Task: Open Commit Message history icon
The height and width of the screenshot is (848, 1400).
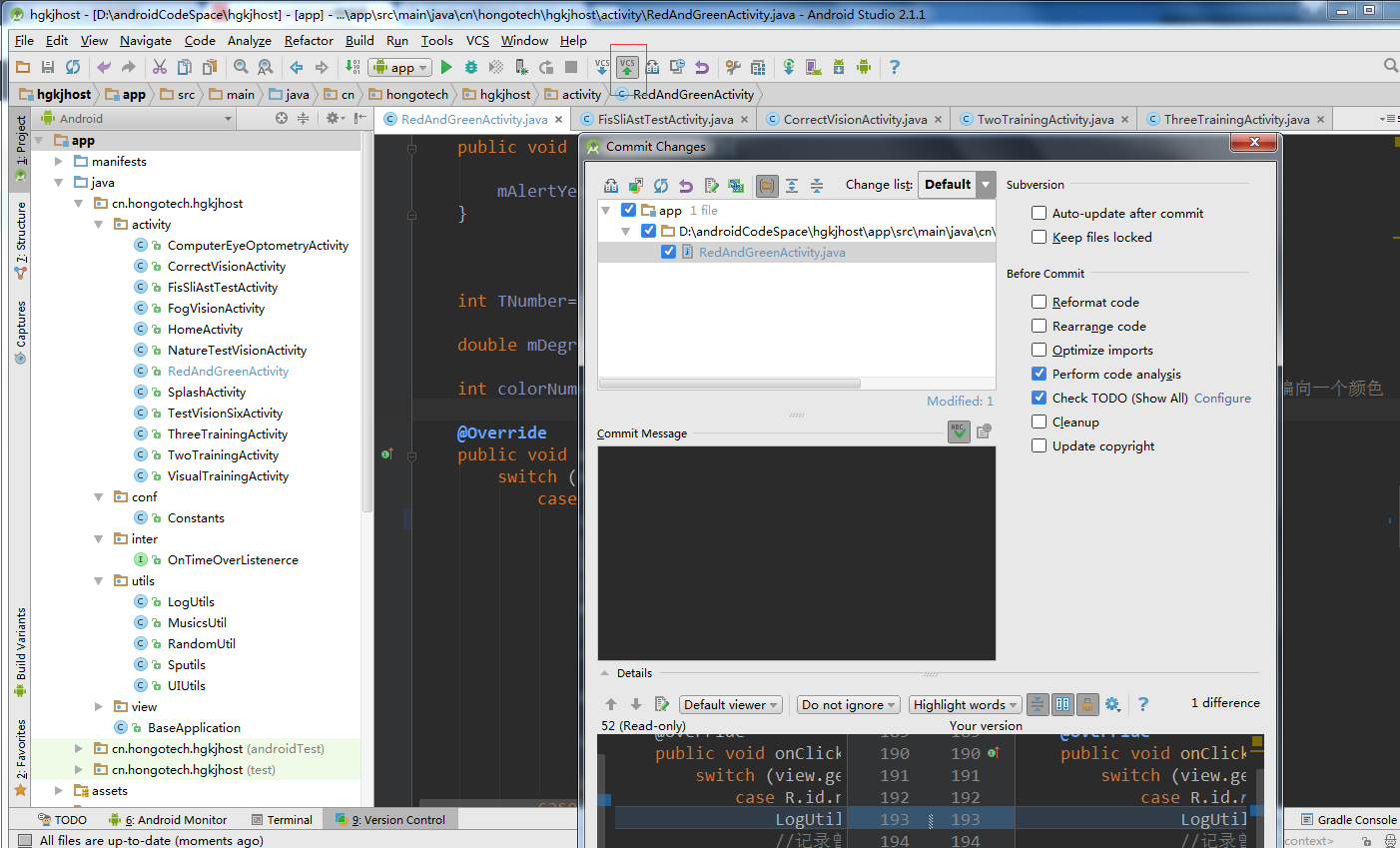Action: [x=984, y=431]
